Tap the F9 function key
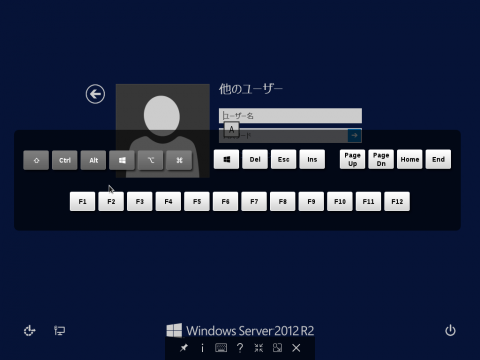Viewport: 480px width, 360px height. click(x=311, y=201)
